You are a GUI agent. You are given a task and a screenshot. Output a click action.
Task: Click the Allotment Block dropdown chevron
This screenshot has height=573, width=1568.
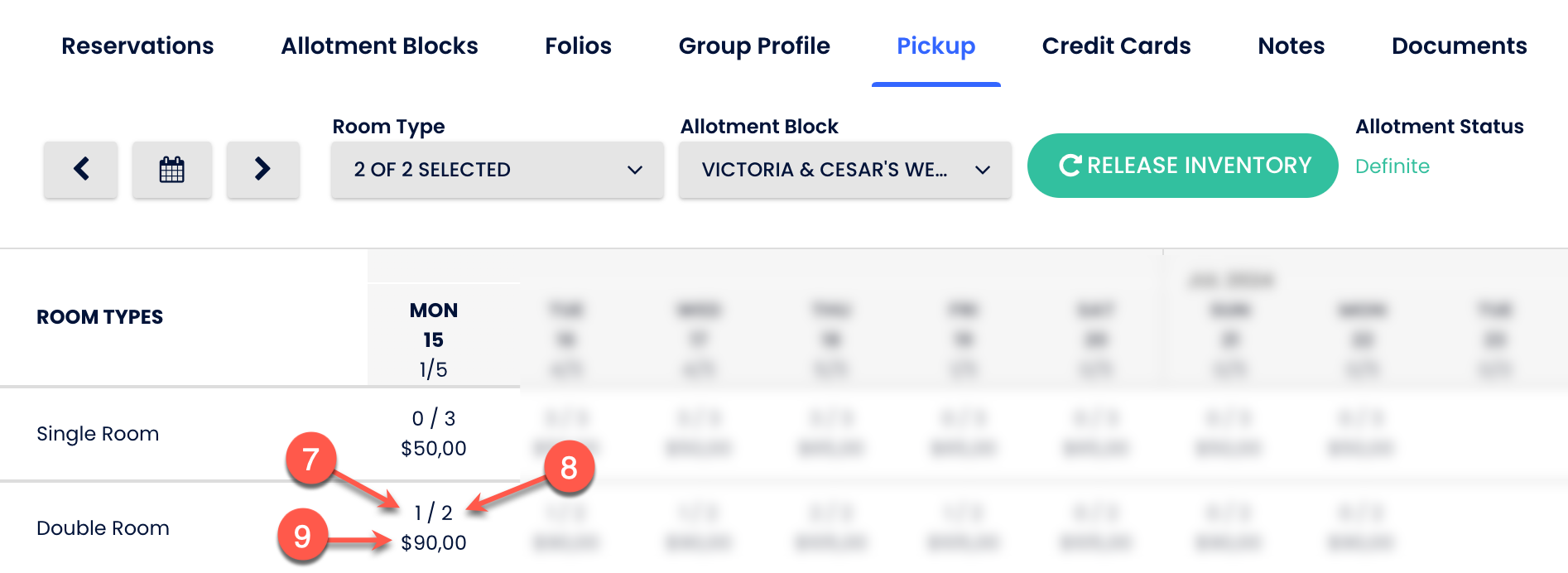983,170
